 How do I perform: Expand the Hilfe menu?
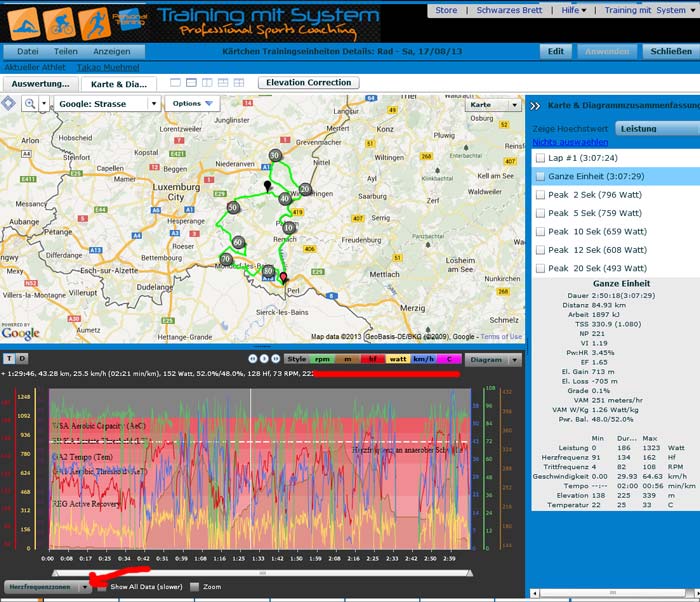tap(574, 10)
